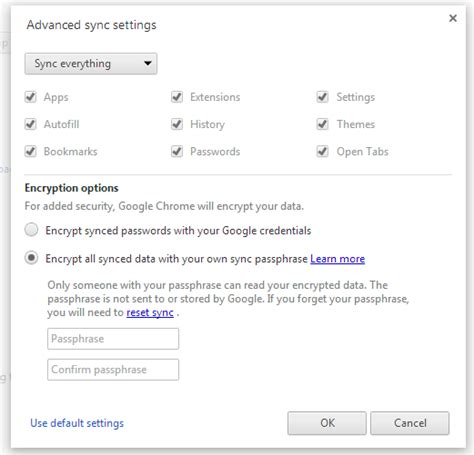474x455 pixels.
Task: Click Use default settings link
Action: (x=77, y=423)
